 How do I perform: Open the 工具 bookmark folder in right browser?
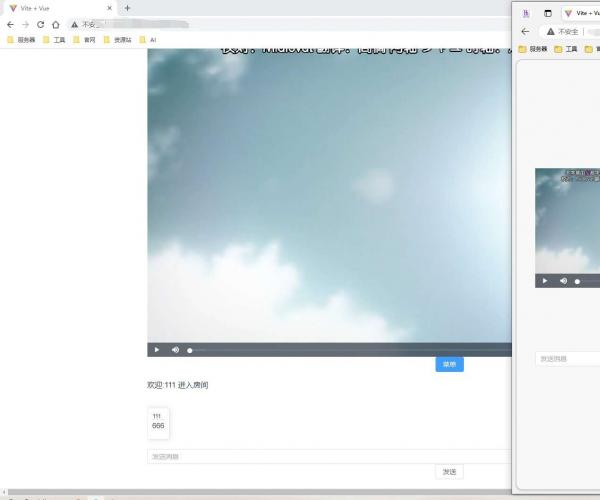pos(566,49)
